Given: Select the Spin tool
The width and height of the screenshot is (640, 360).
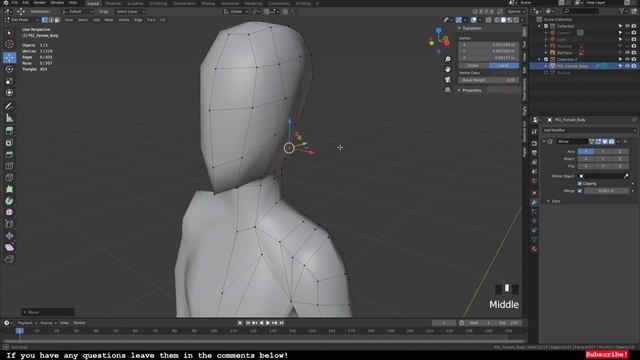Looking at the screenshot, I should coord(9,201).
